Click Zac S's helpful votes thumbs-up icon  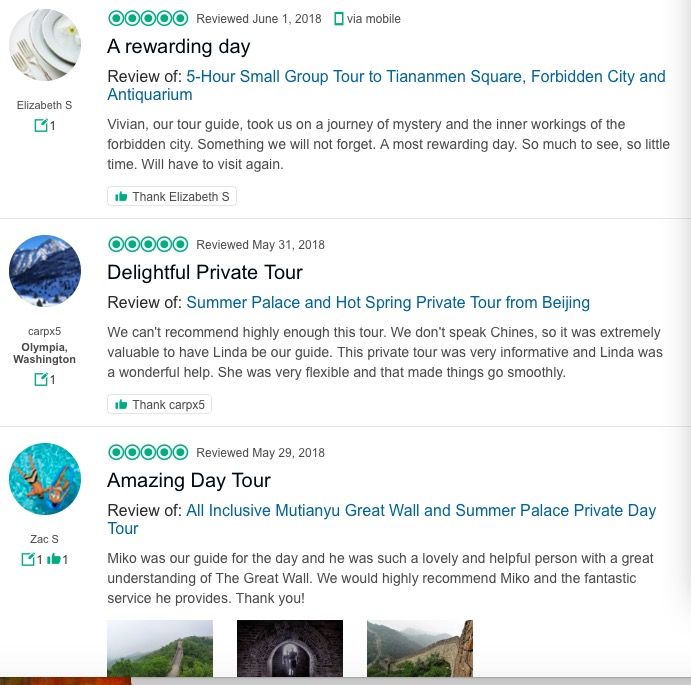click(55, 560)
